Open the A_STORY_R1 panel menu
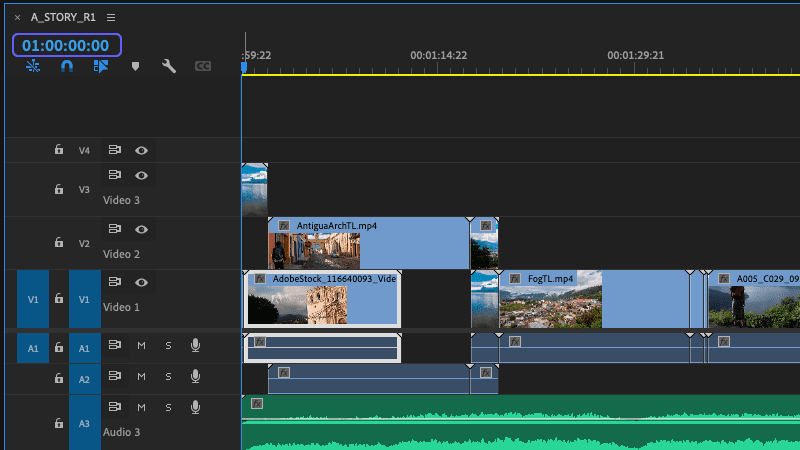 tap(111, 17)
